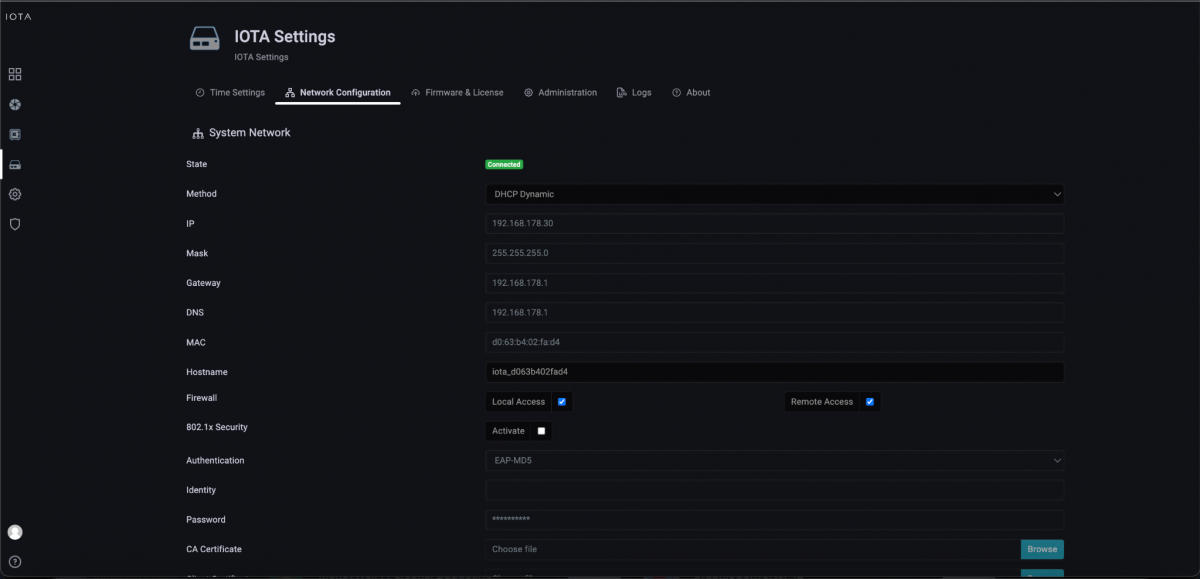
Task: Open the dashboards grid icon in sidebar
Action: coord(15,74)
